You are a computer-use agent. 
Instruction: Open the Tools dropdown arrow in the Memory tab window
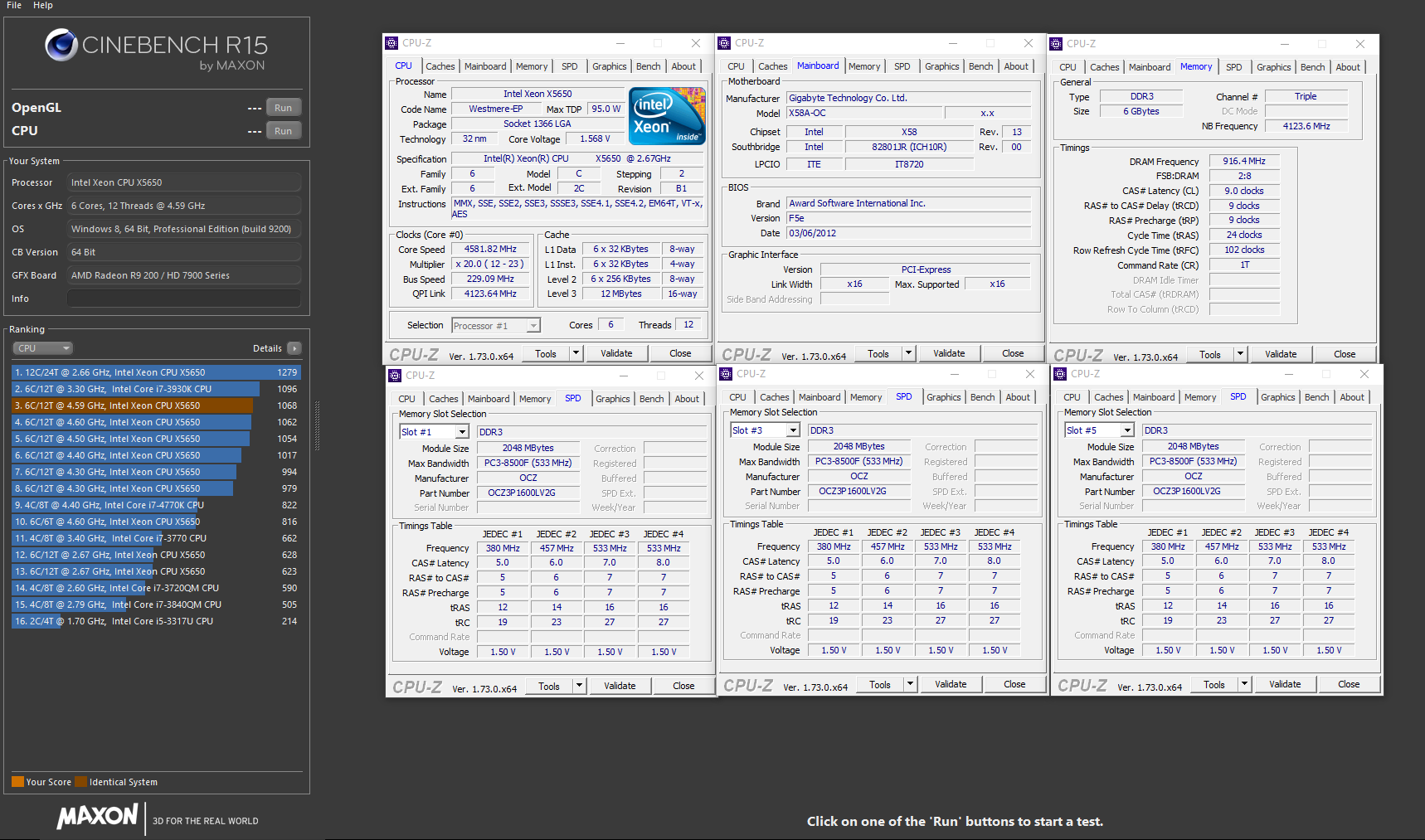click(1240, 354)
